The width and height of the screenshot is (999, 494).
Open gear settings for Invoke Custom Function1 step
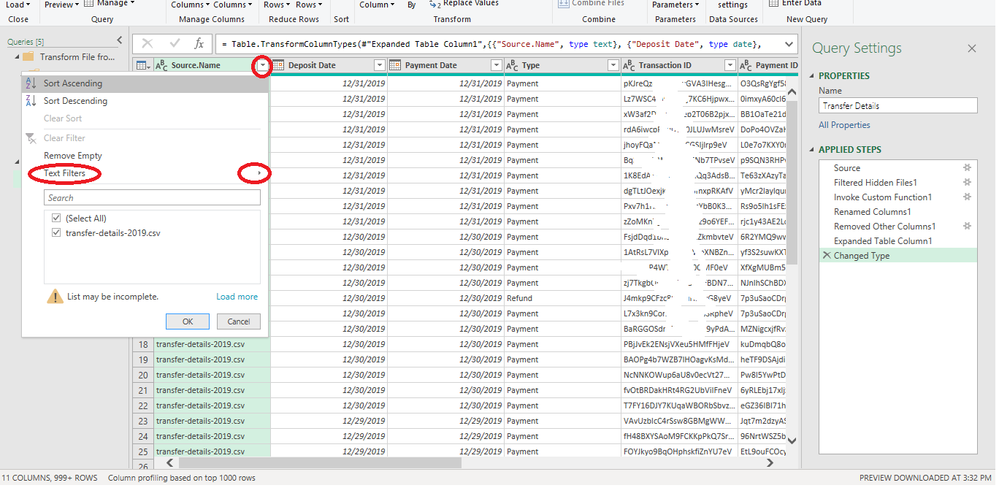967,197
